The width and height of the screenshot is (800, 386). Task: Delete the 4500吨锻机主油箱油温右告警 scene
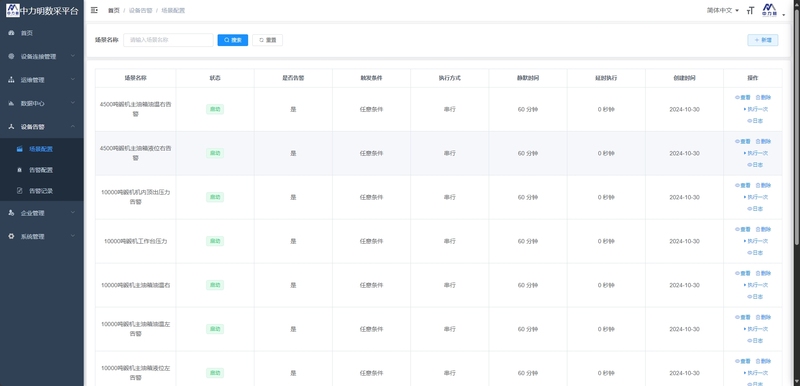tap(763, 97)
